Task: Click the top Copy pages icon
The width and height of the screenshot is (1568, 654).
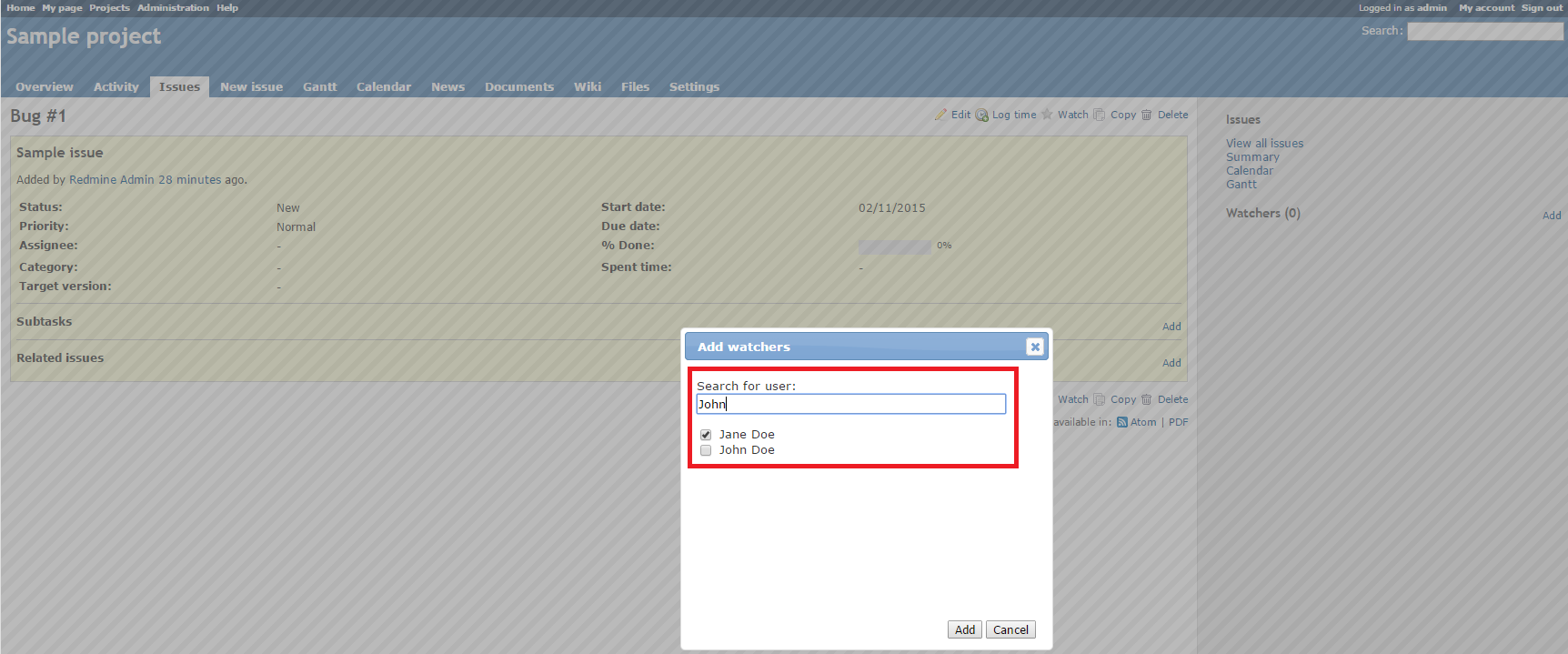Action: (x=1100, y=115)
